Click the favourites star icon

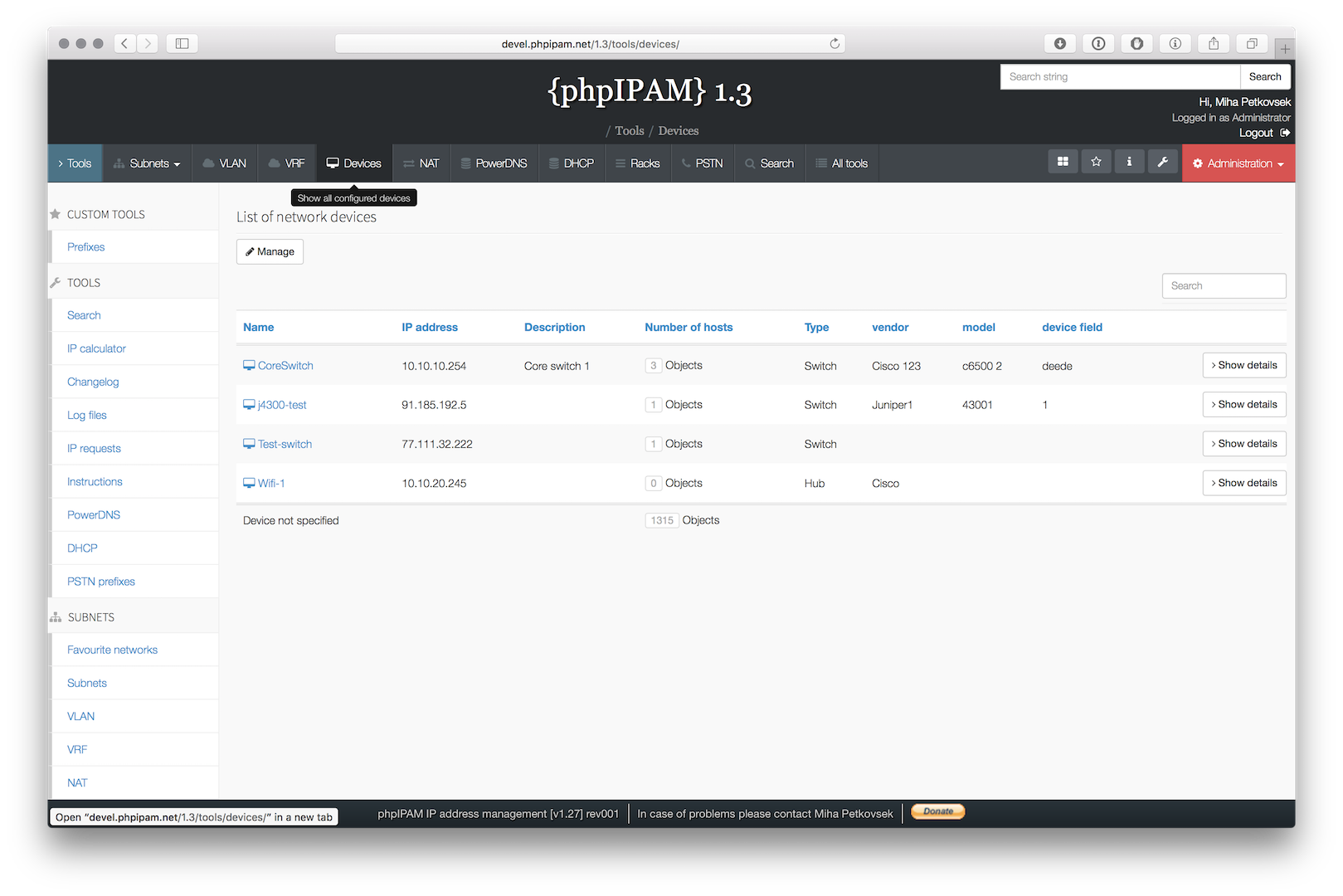click(x=1096, y=162)
